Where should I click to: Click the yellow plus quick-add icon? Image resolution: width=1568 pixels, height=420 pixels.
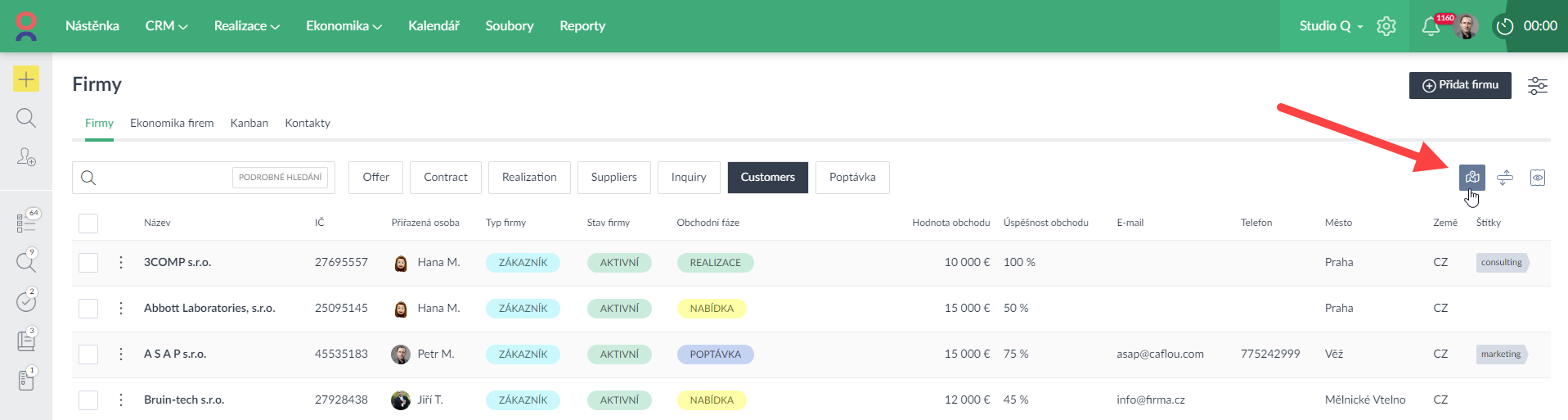coord(26,79)
